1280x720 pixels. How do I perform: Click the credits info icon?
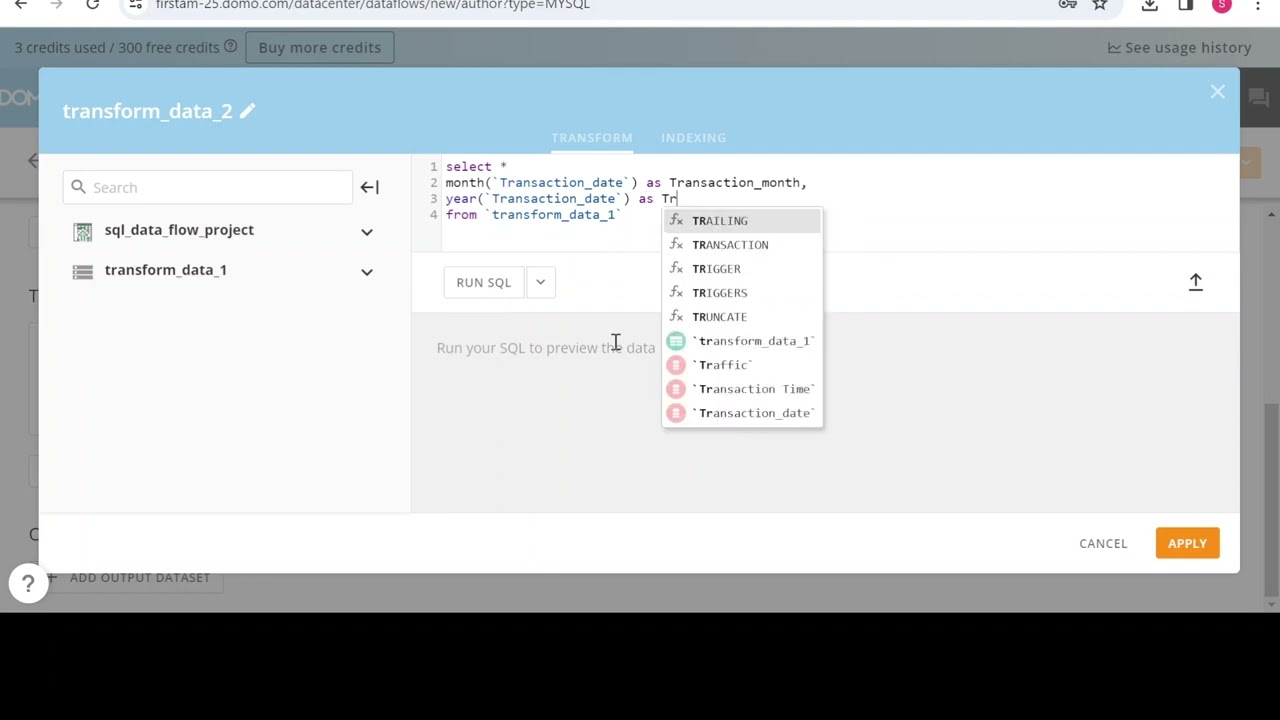click(x=230, y=47)
